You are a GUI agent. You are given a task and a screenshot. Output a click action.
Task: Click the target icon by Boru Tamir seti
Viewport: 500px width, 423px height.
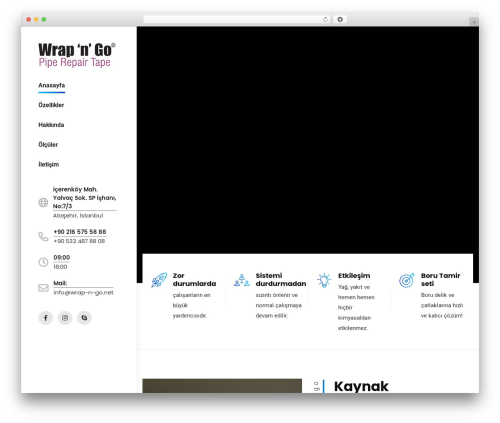click(407, 280)
